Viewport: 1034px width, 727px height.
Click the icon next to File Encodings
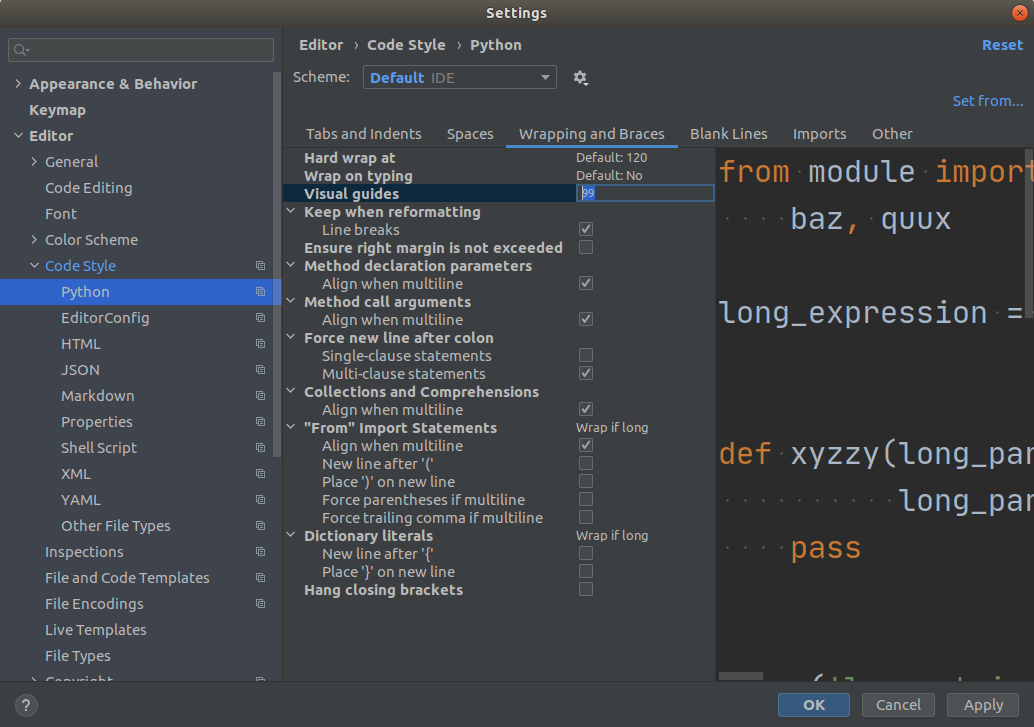pyautogui.click(x=260, y=603)
